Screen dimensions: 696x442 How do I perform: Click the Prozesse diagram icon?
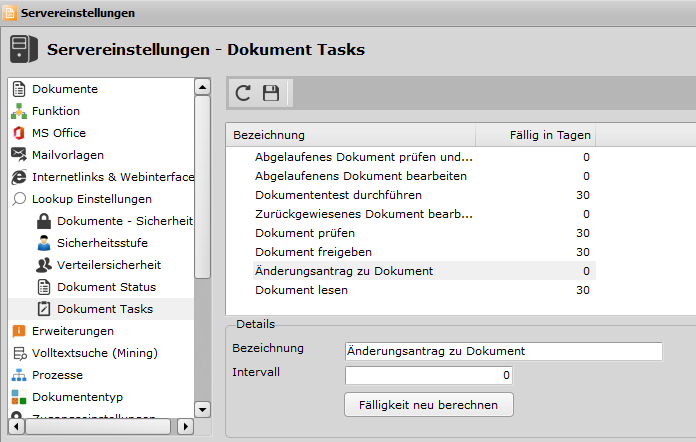point(19,375)
